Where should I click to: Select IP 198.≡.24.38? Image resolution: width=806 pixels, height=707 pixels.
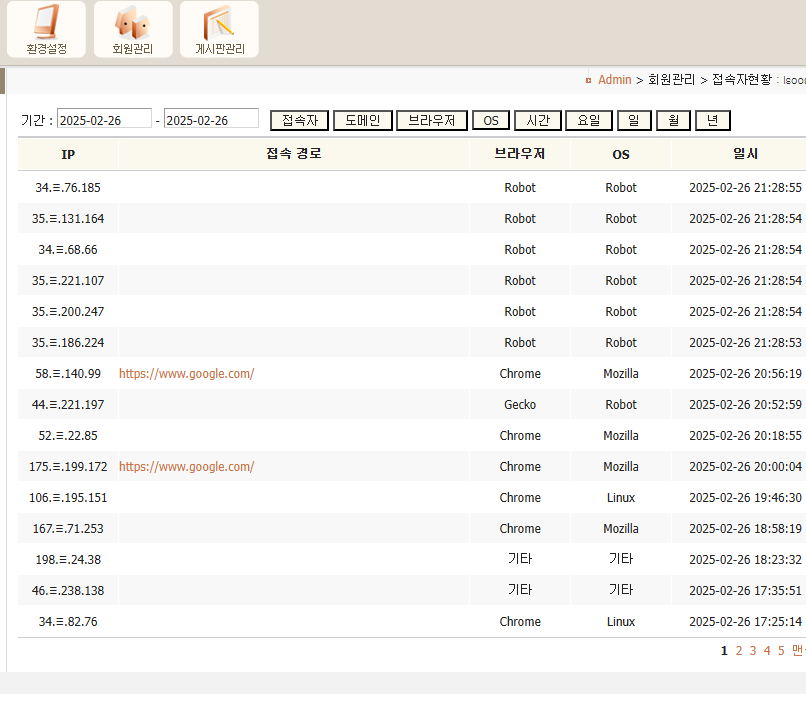[68, 559]
